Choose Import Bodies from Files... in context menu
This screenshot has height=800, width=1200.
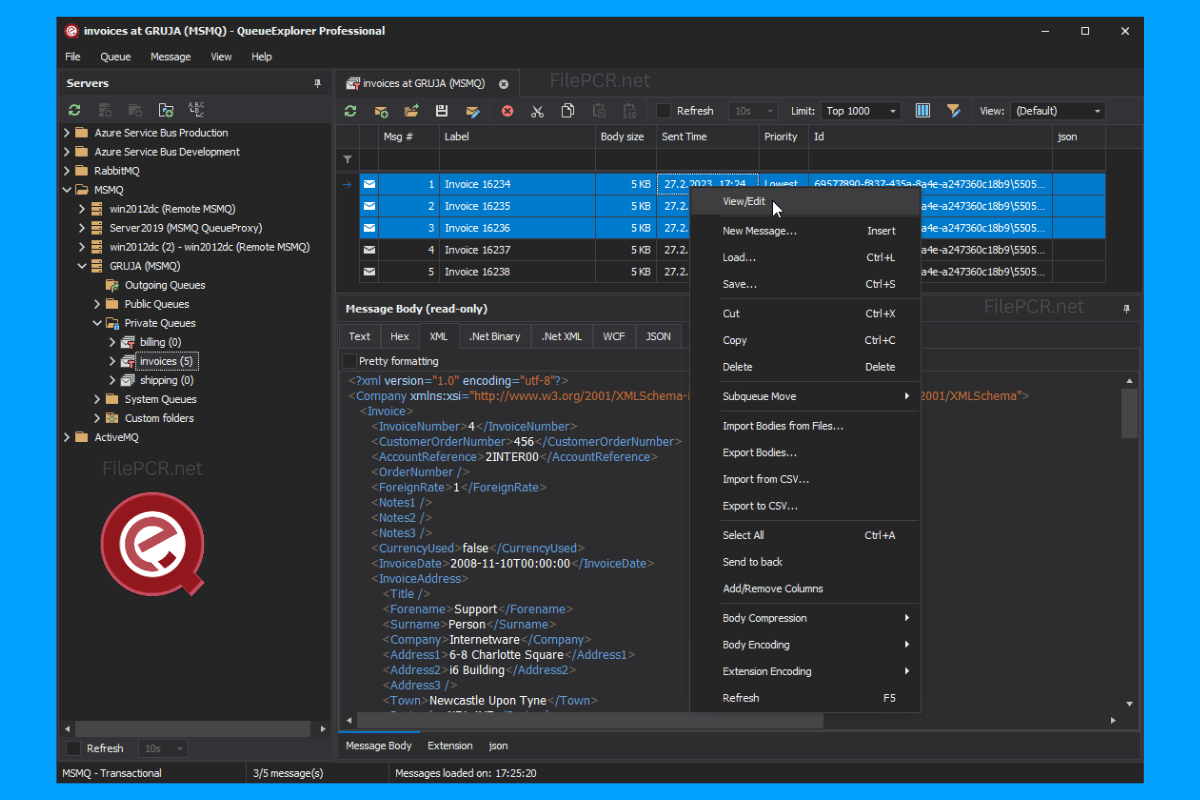point(805,426)
